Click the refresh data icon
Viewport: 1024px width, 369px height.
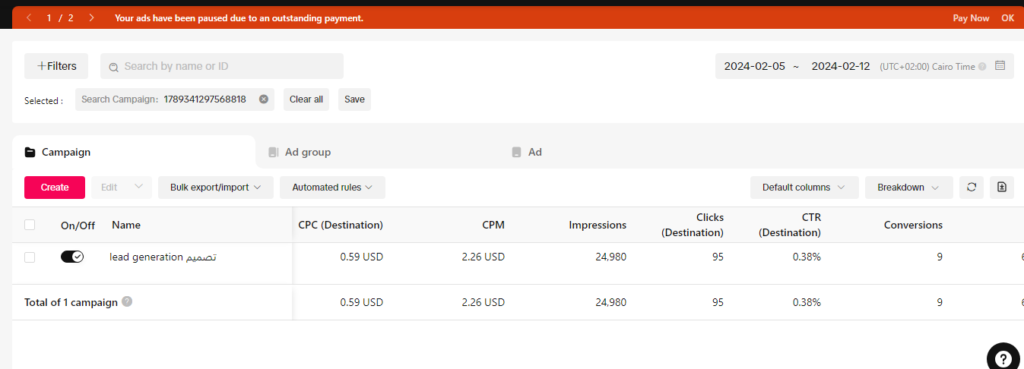pos(971,187)
